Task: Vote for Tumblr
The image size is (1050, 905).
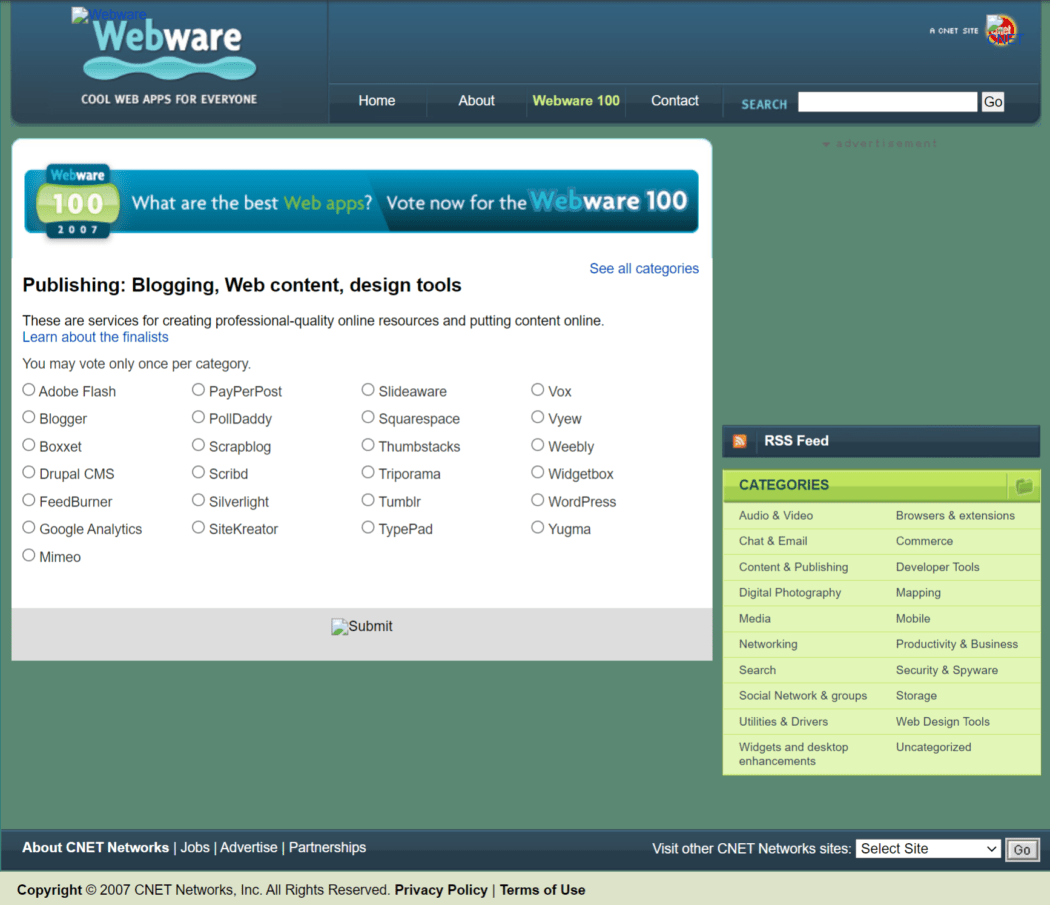Action: (x=367, y=501)
